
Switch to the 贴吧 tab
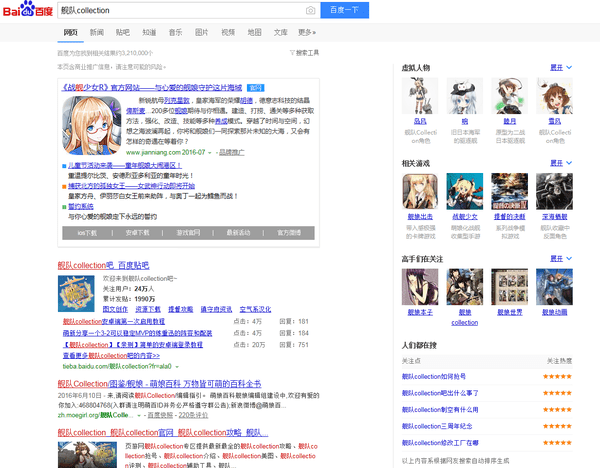tap(123, 32)
